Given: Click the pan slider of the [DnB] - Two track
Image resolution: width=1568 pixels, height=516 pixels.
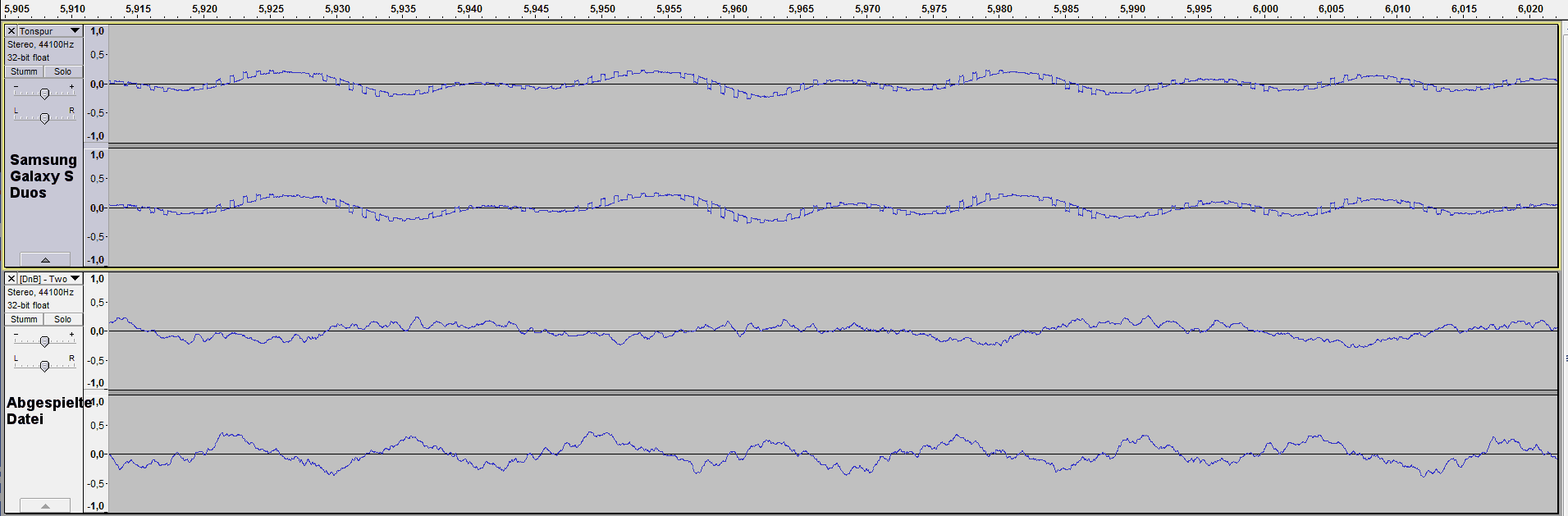Looking at the screenshot, I should tap(44, 366).
